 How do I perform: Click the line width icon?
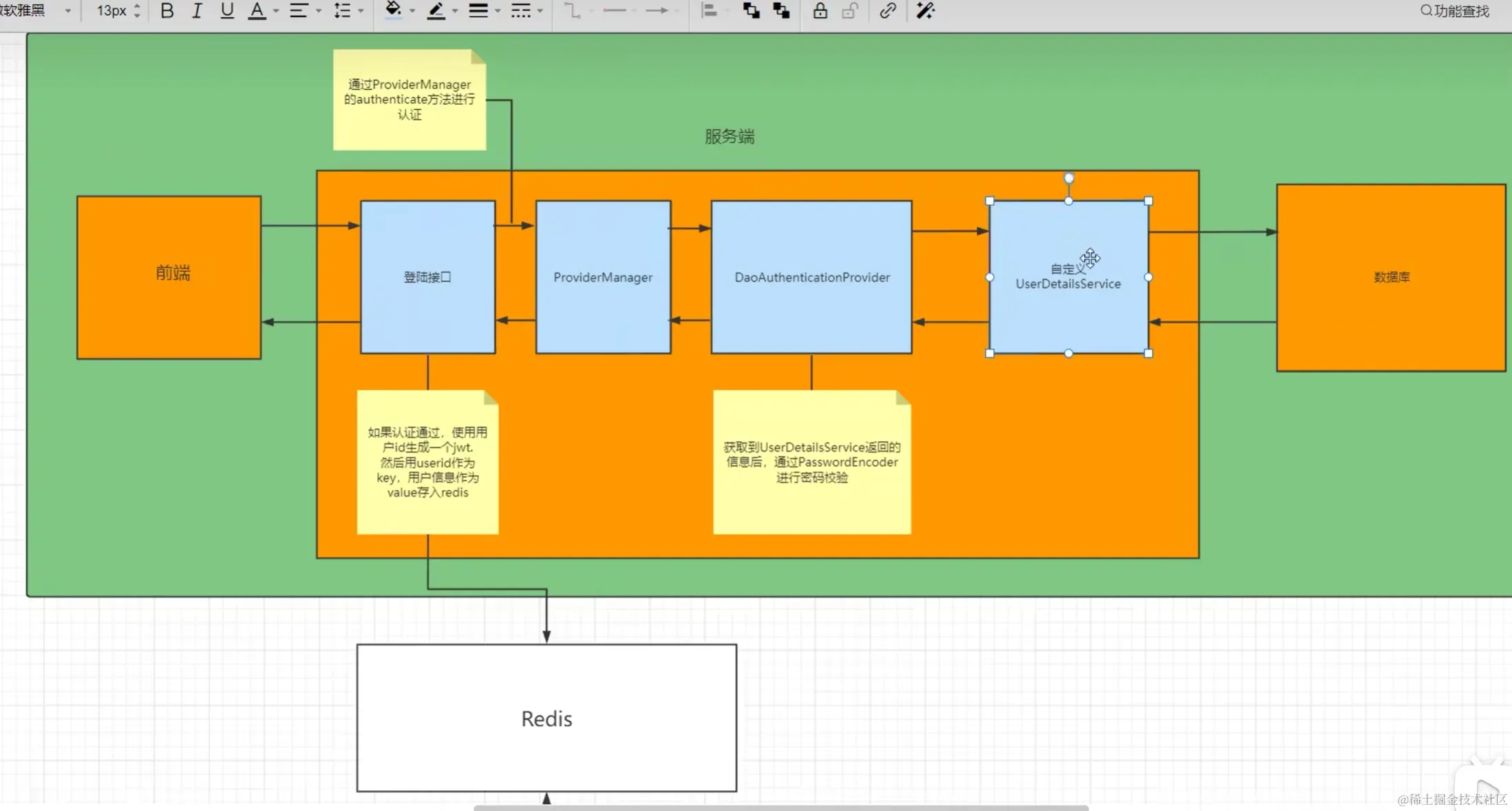(478, 11)
